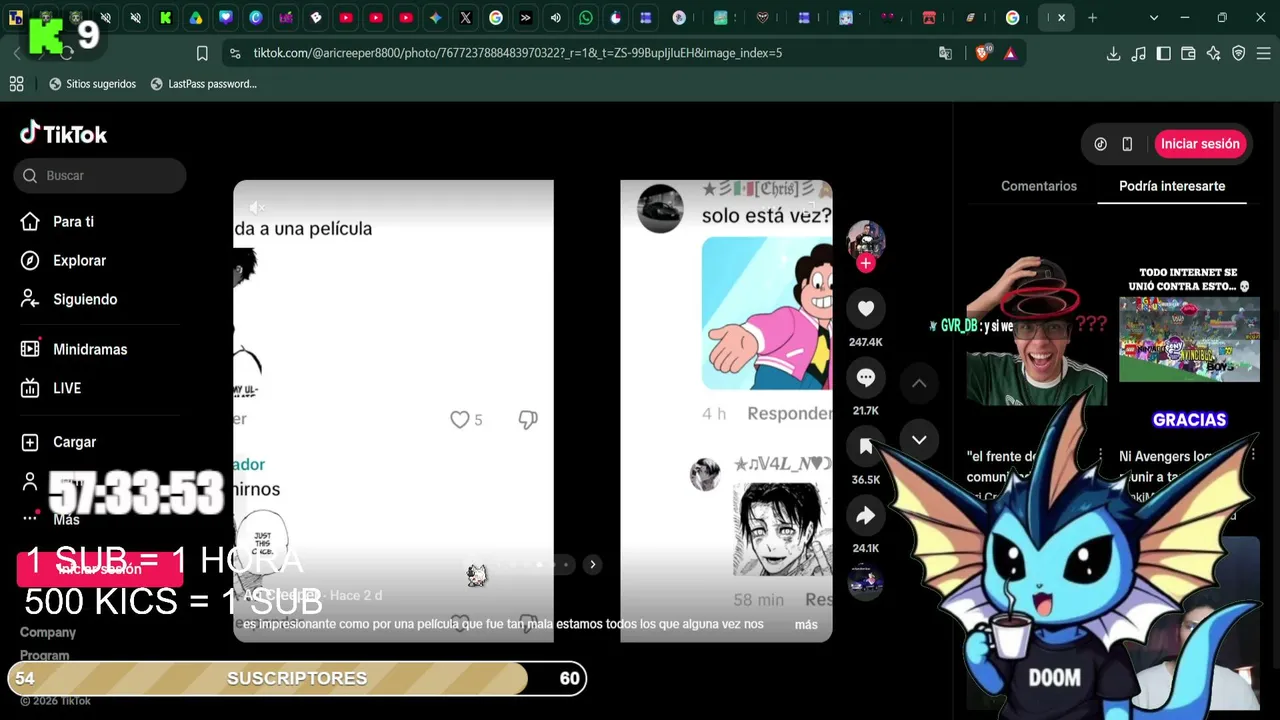This screenshot has height=720, width=1280.
Task: Open the get-app phone icon
Action: [x=1127, y=144]
